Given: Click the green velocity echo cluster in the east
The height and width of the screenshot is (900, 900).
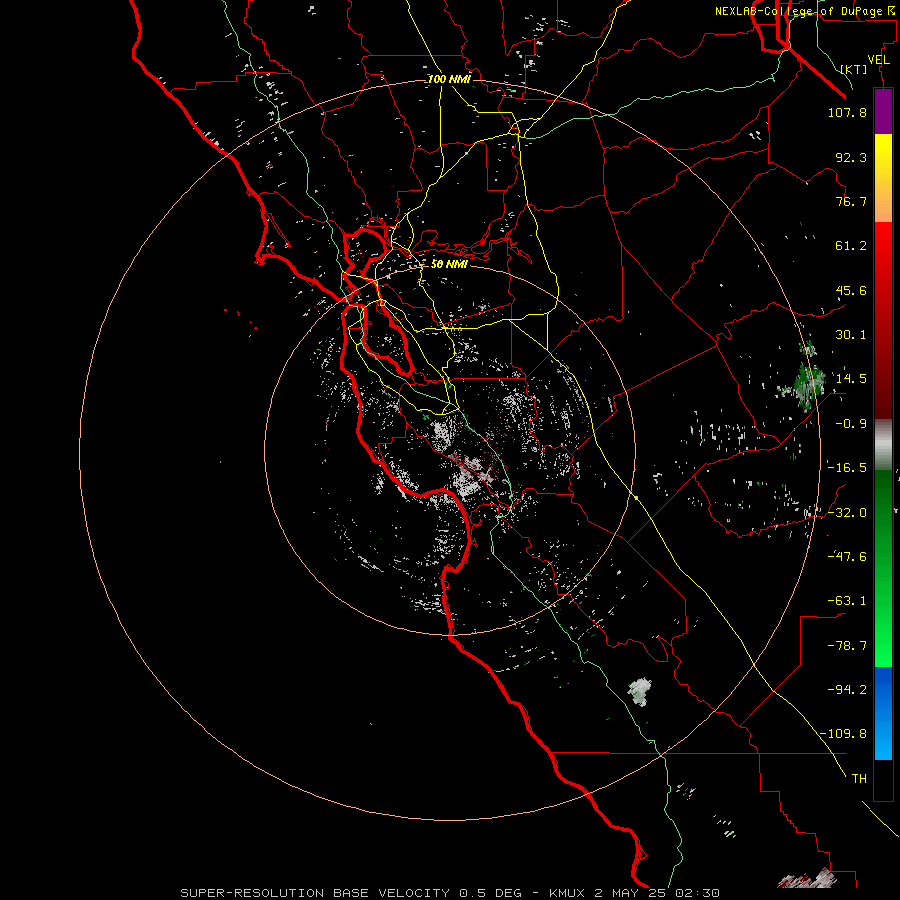Looking at the screenshot, I should 809,383.
